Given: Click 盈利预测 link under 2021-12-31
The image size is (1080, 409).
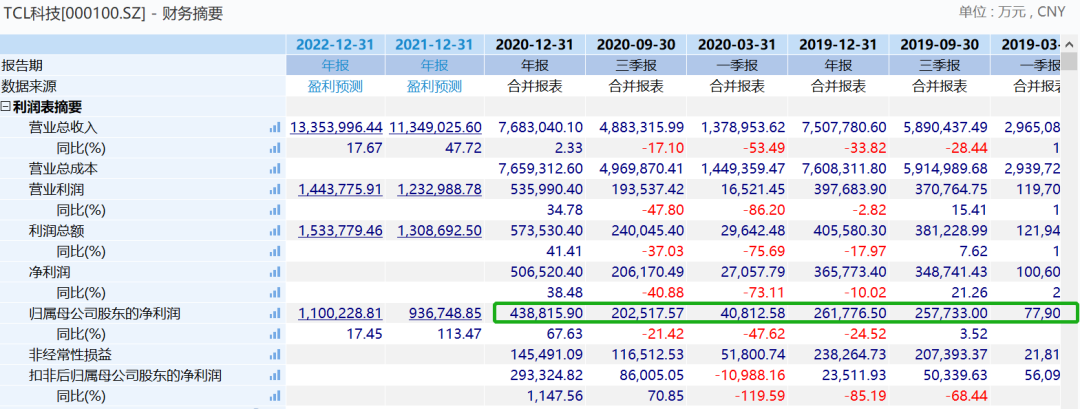Looking at the screenshot, I should point(435,87).
